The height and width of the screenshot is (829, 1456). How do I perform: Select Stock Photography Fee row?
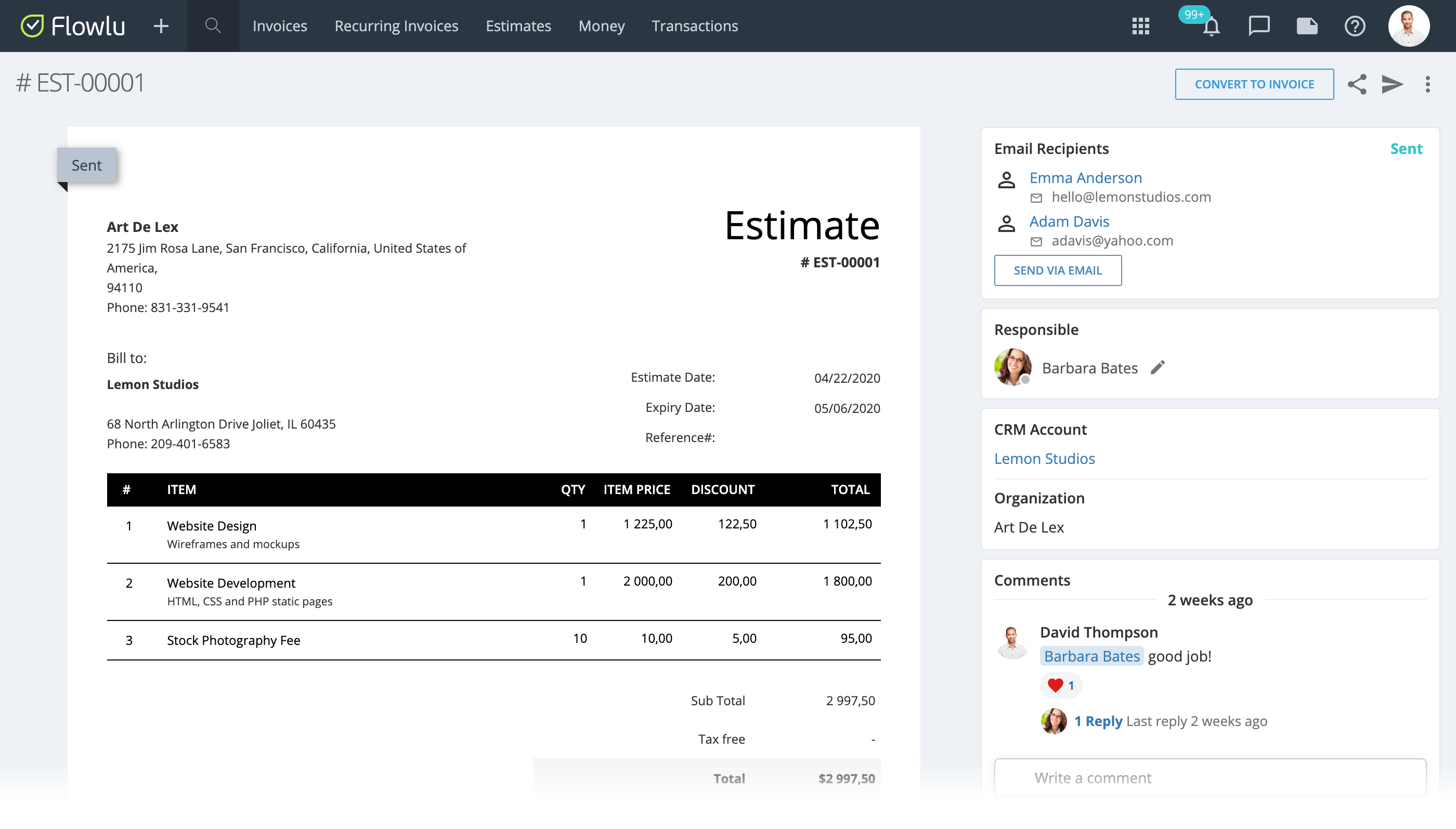tap(493, 640)
